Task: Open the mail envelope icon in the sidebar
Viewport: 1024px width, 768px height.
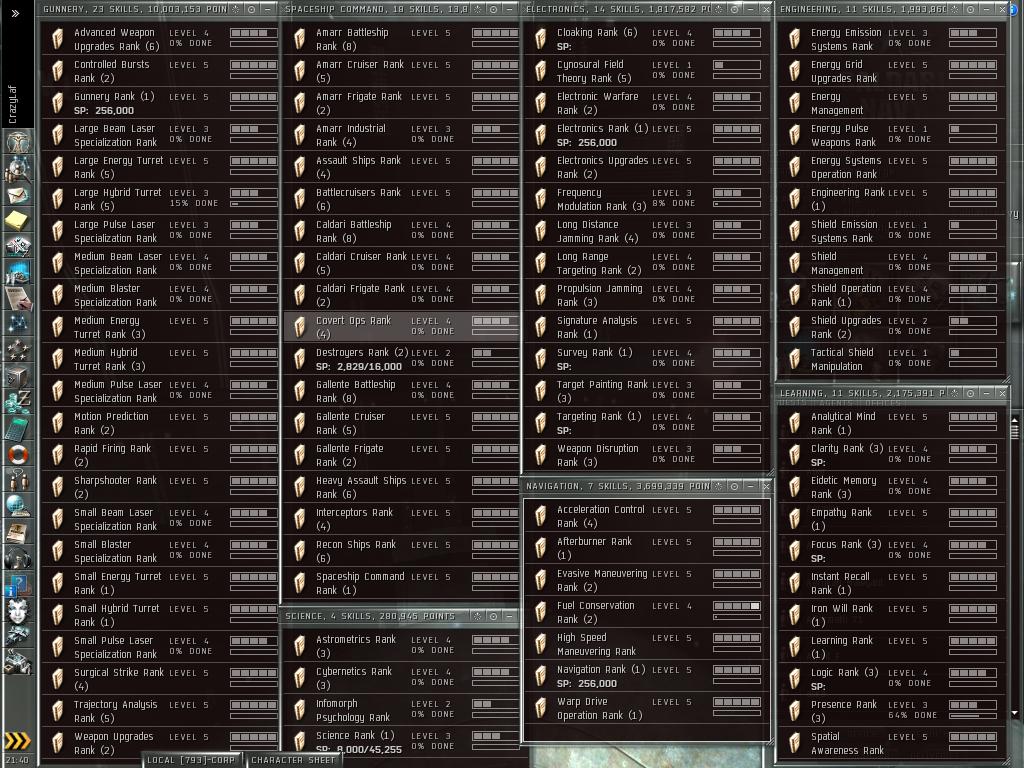Action: [18, 195]
